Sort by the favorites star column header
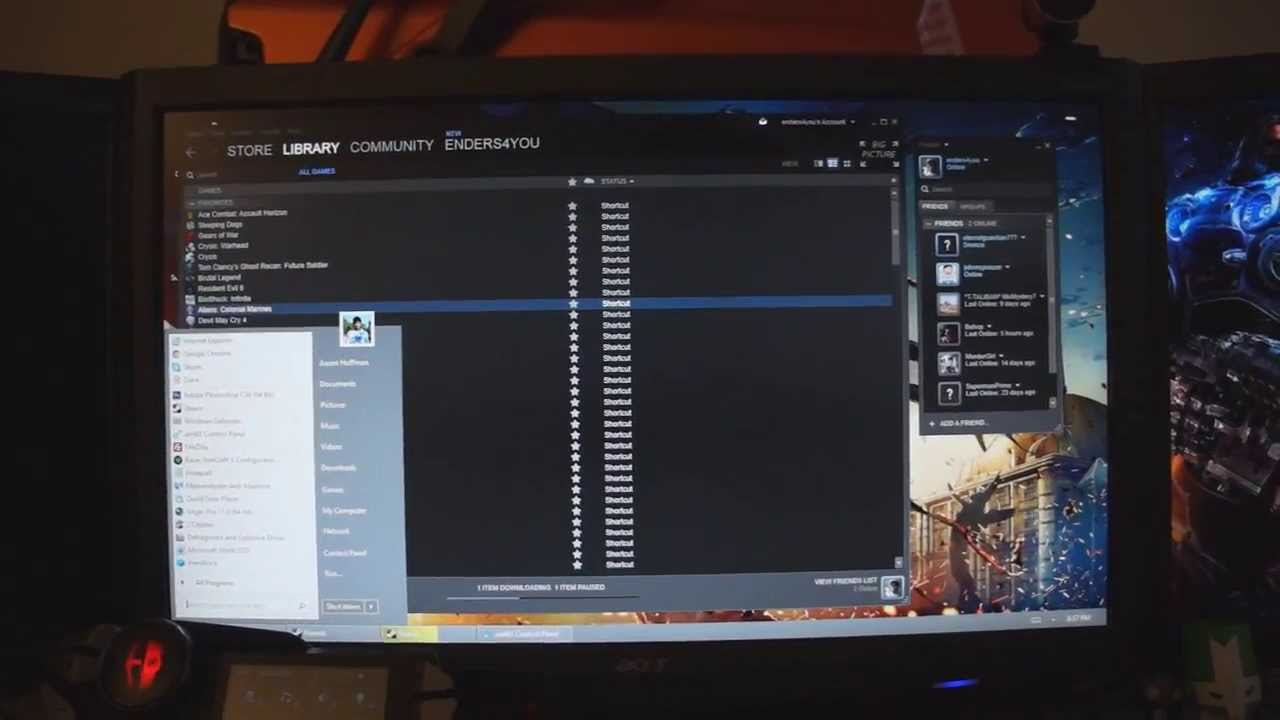The height and width of the screenshot is (720, 1280). click(x=572, y=181)
